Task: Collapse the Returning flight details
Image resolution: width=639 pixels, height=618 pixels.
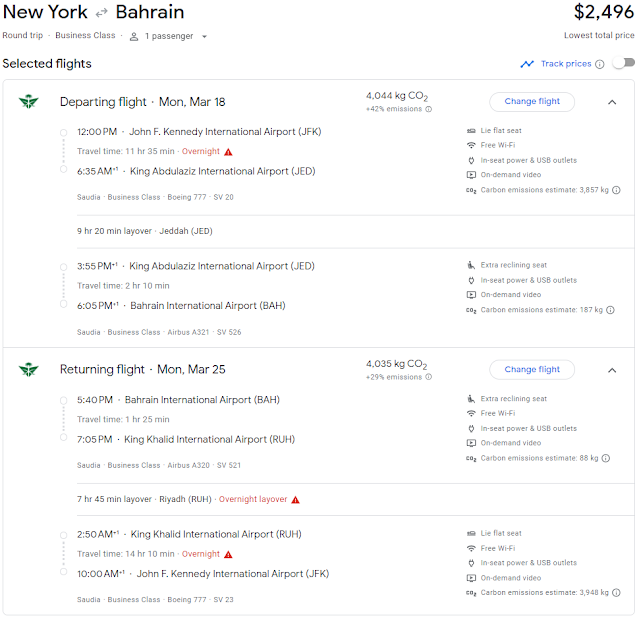Action: tap(612, 370)
